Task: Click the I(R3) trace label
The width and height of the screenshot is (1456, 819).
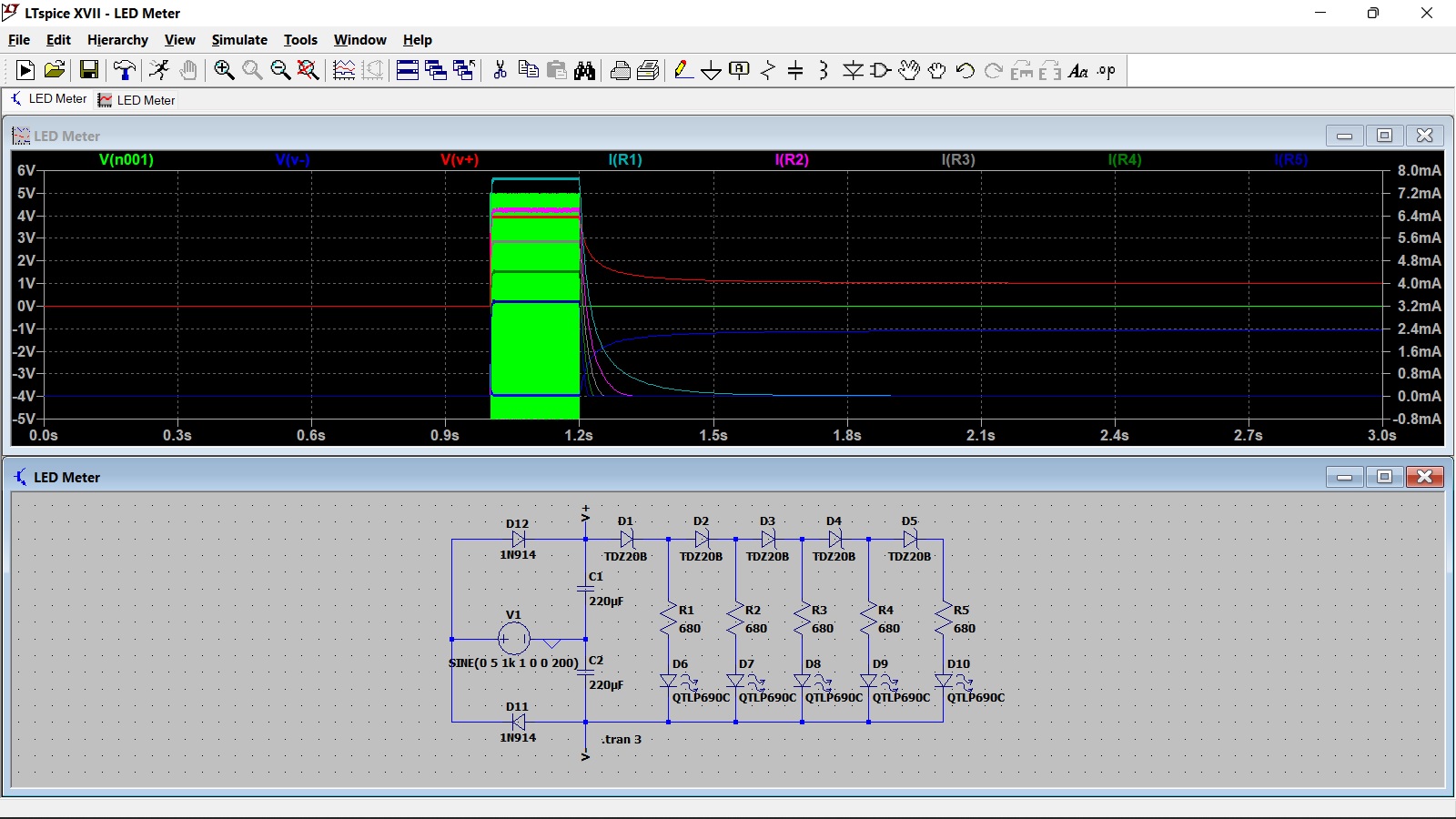Action: tap(958, 159)
